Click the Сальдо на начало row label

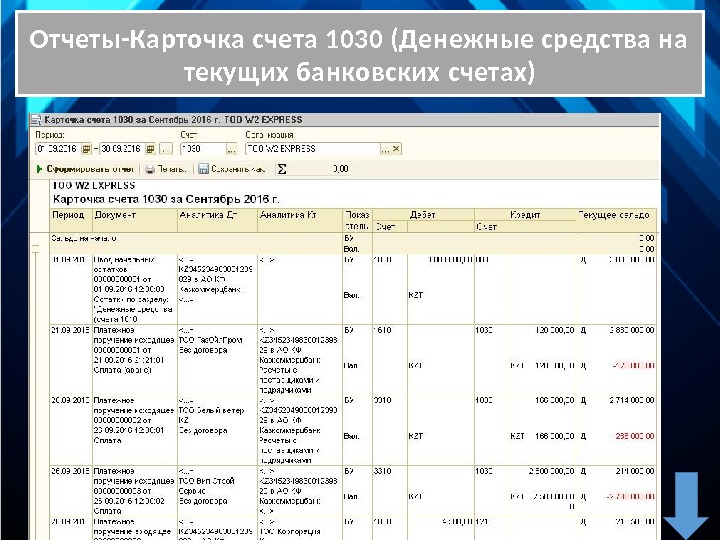point(84,238)
